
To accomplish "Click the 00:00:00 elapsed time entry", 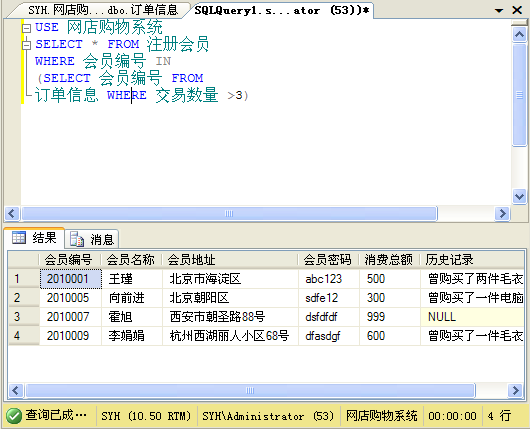I will 452,416.
